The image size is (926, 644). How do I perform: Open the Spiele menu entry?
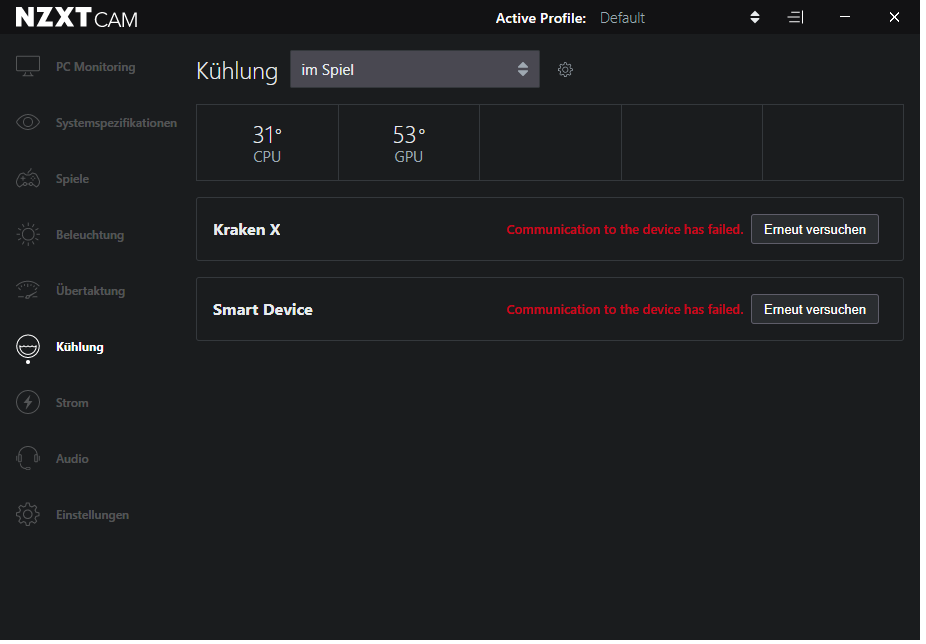(72, 179)
